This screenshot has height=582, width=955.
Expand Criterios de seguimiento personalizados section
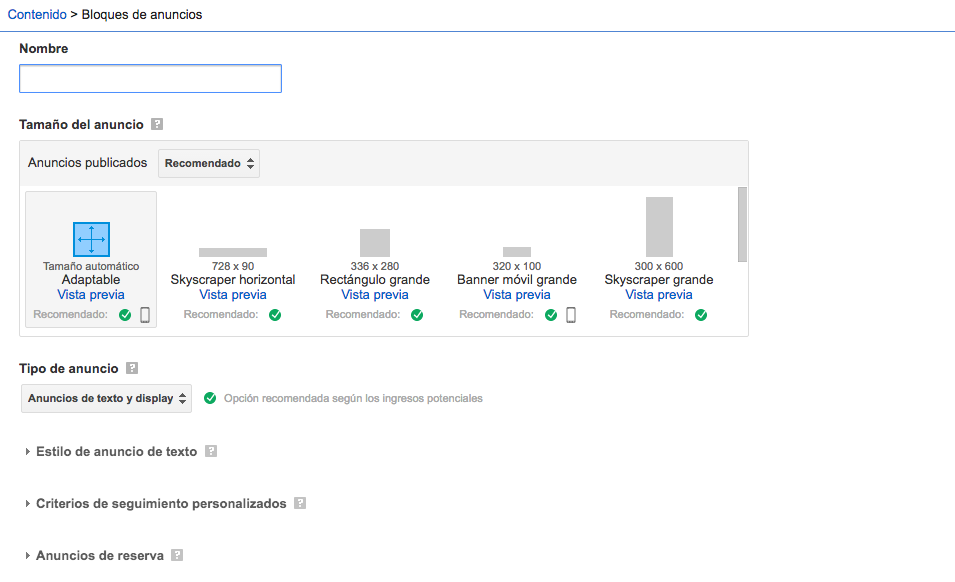click(x=160, y=503)
